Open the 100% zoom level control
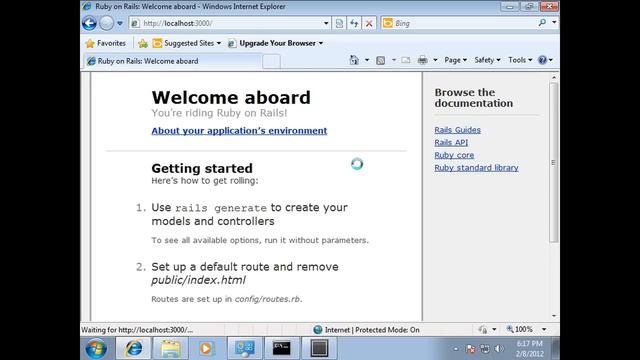The height and width of the screenshot is (360, 640). coord(519,329)
